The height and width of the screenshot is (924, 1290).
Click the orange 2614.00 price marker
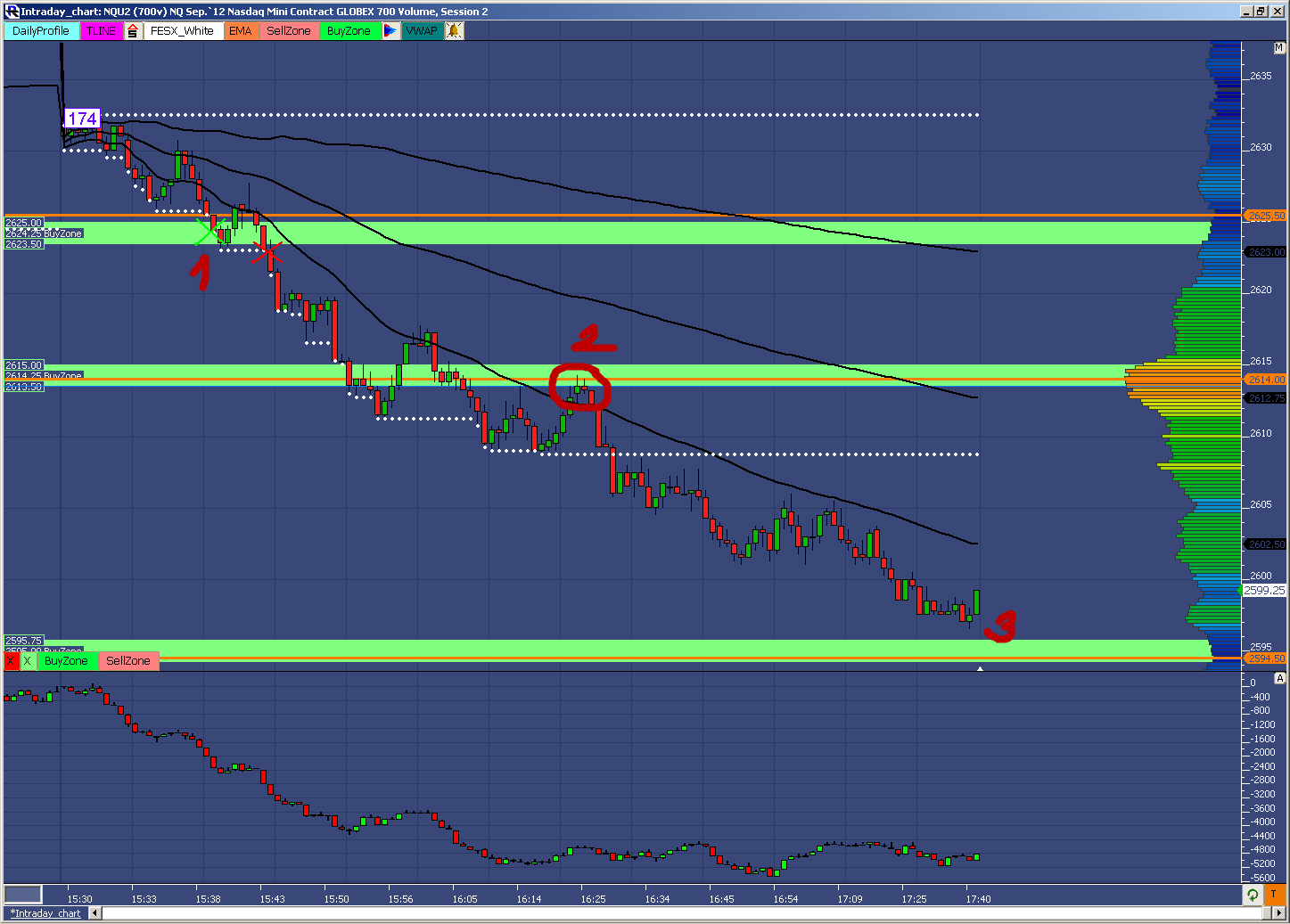[1266, 380]
